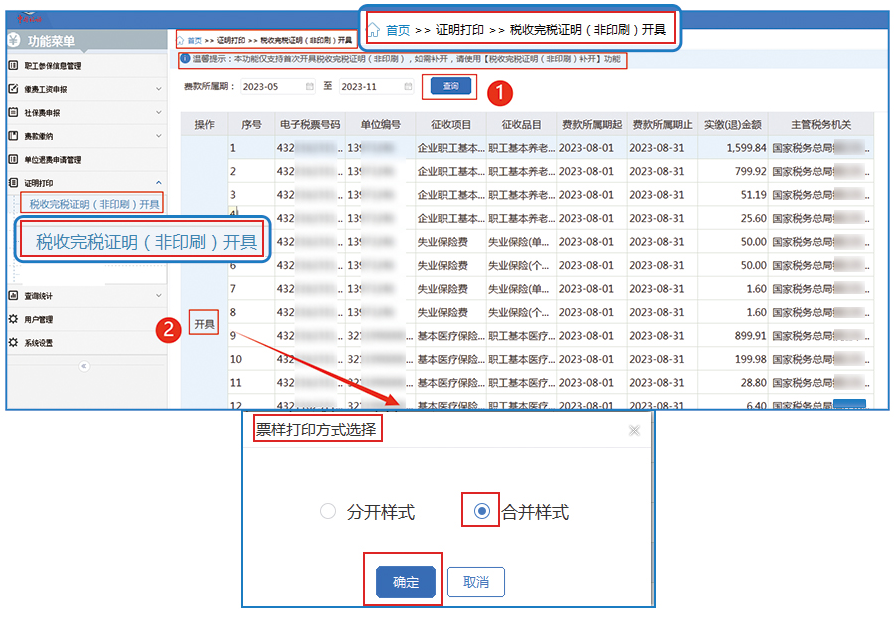Click the 费款缴纳 sidebar icon
The height and width of the screenshot is (620, 895).
tap(12, 137)
